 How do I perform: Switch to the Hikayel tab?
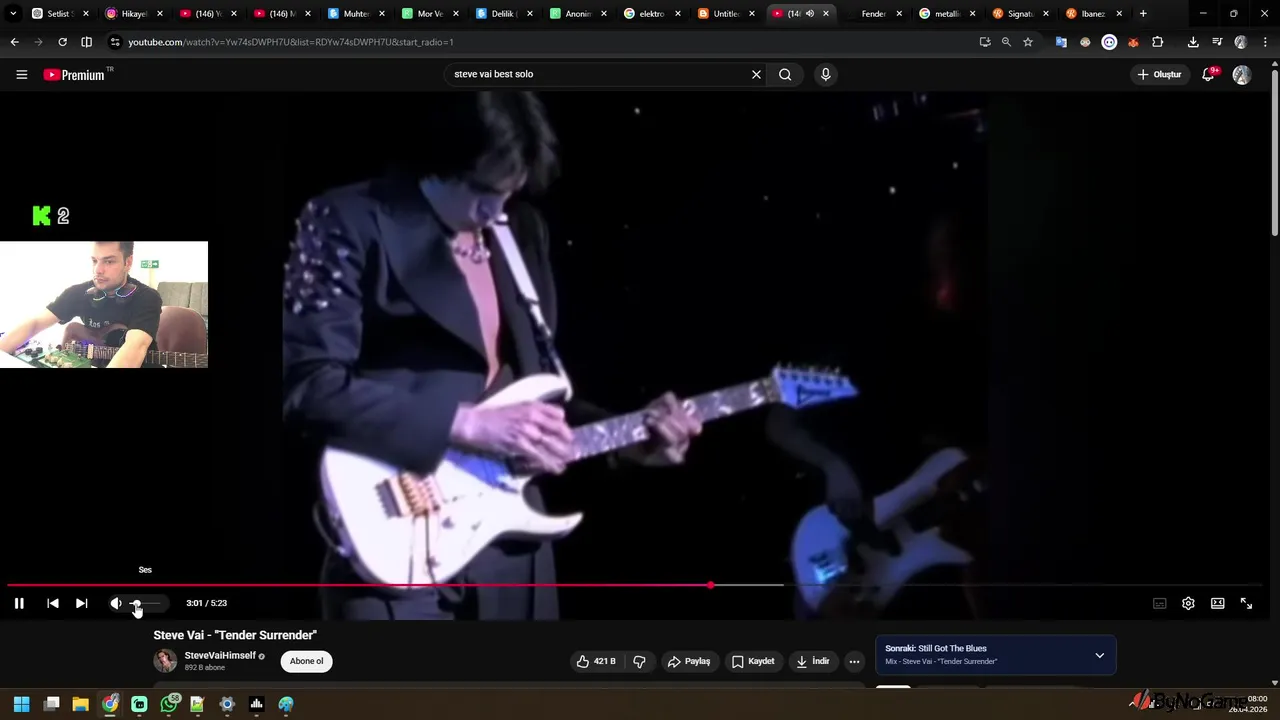[133, 14]
